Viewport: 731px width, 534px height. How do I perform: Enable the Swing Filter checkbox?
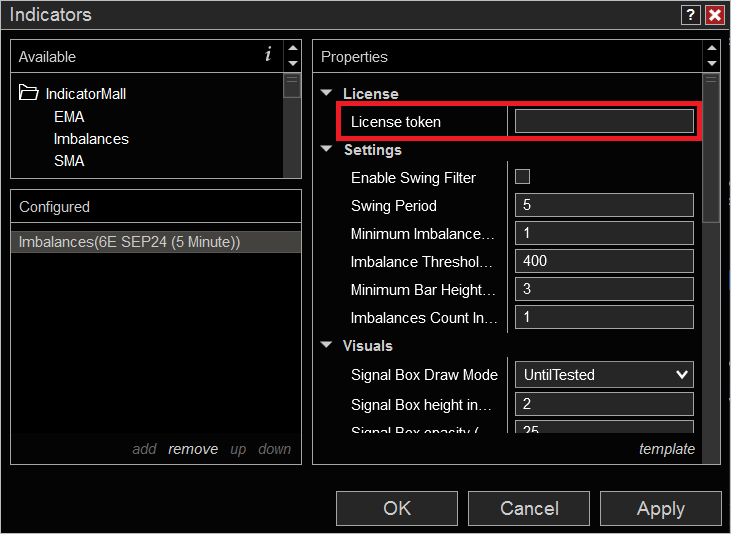coord(522,177)
